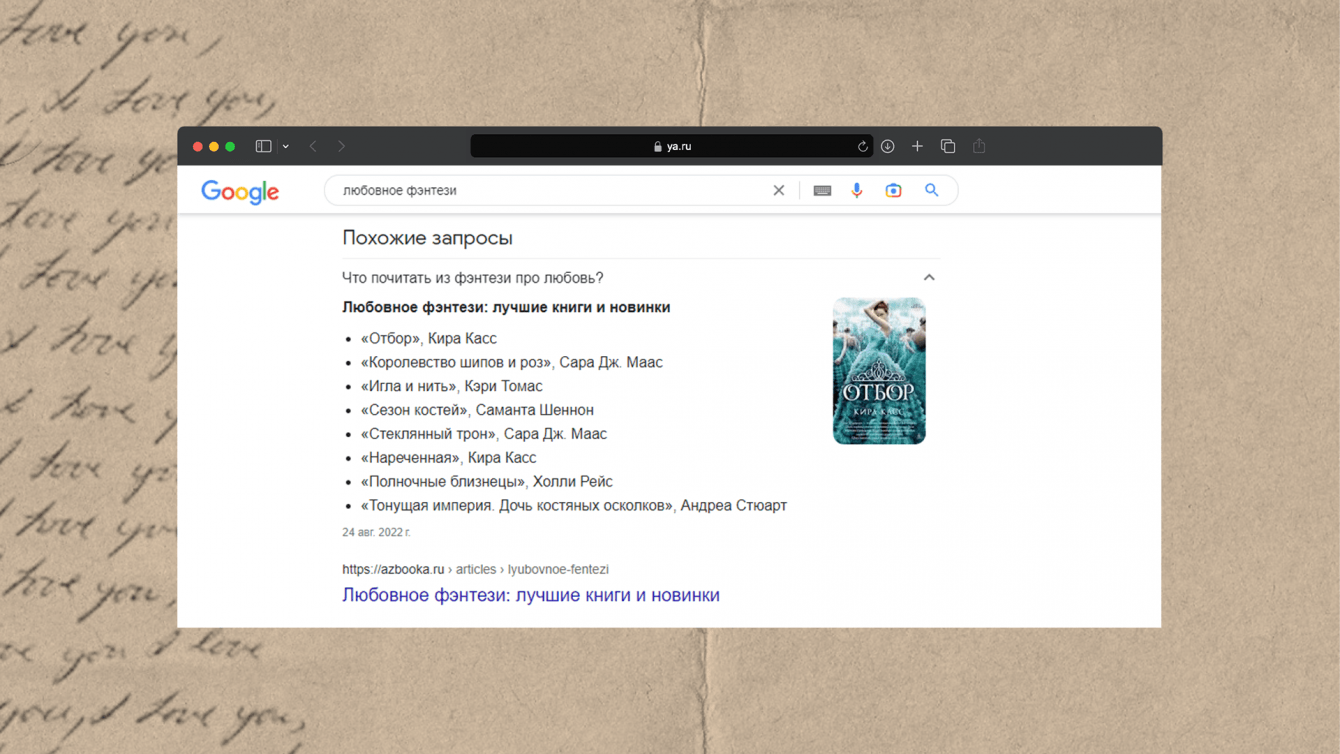
Task: Clear the search query with the X
Action: coord(779,190)
